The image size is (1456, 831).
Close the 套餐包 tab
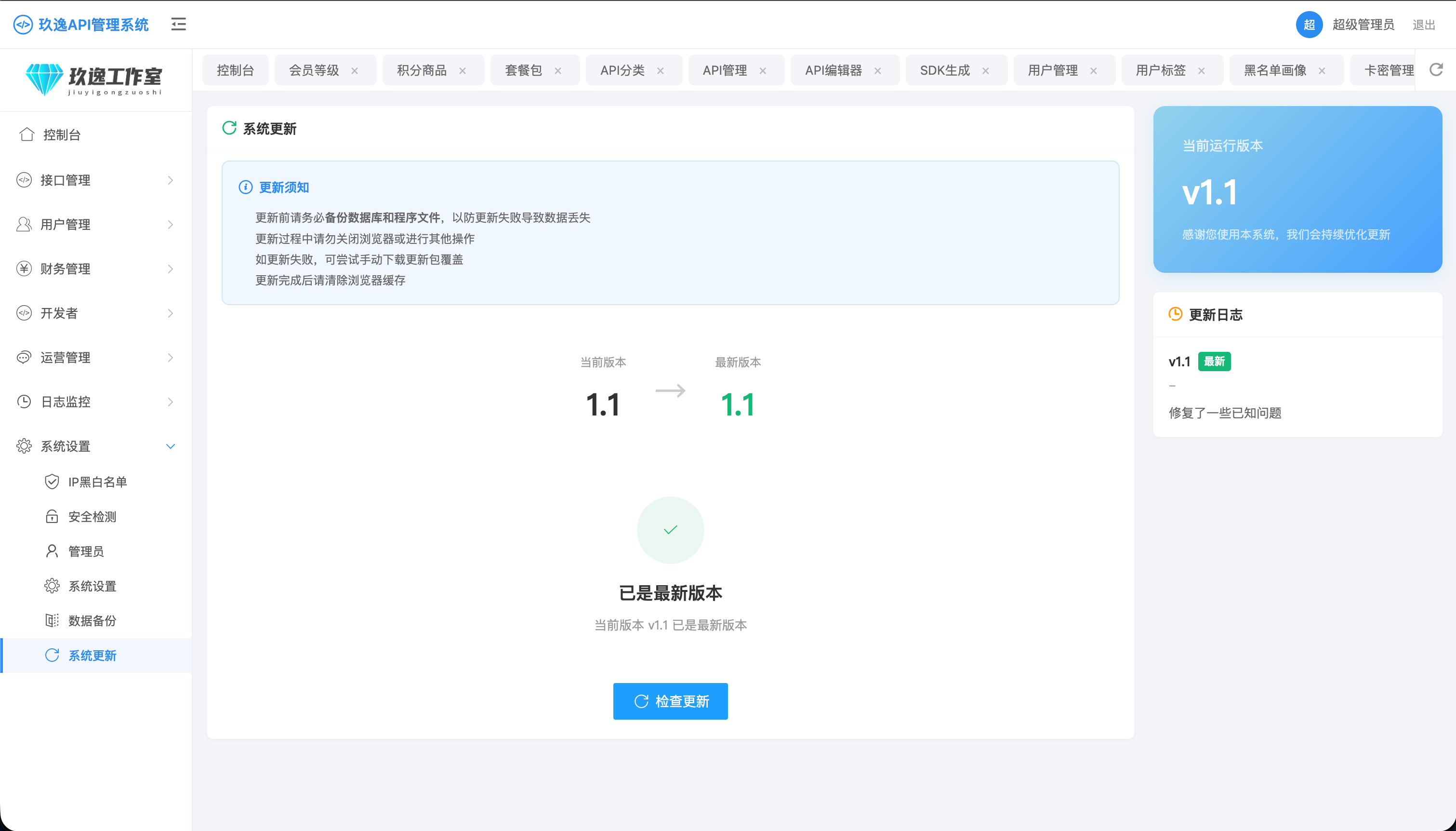(558, 71)
